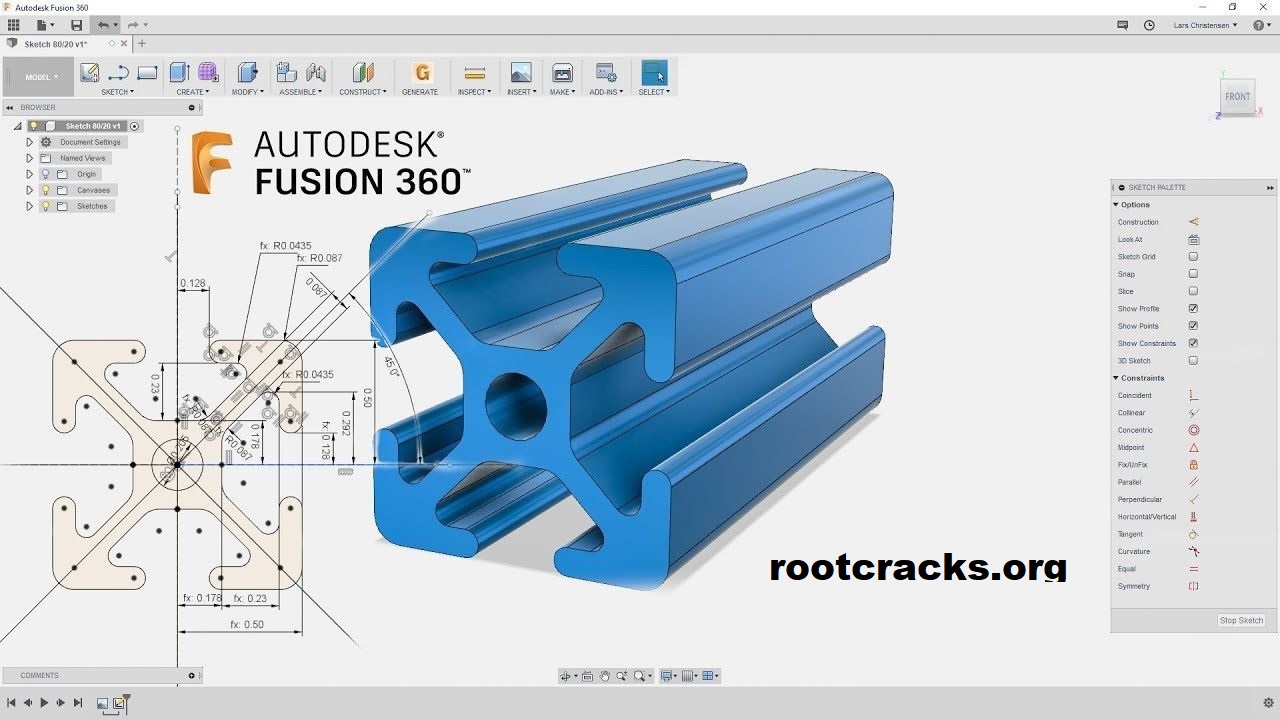Open the MODIFY menu

pos(248,92)
